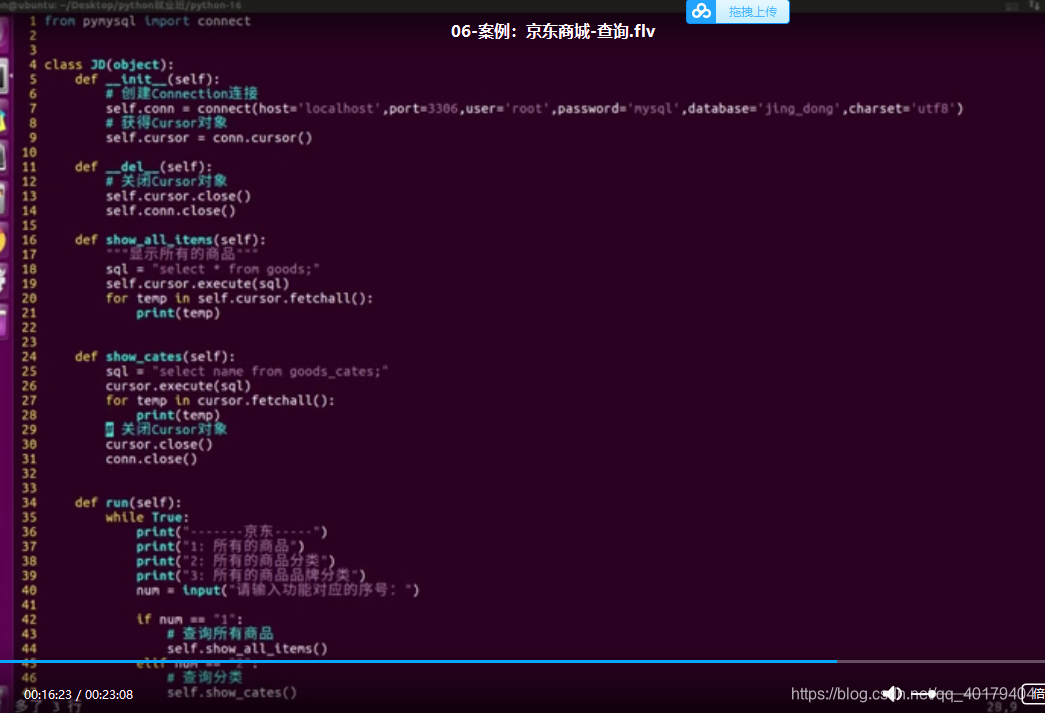This screenshot has width=1045, height=713.
Task: Click the 'def run(self):' line
Action: 128,502
